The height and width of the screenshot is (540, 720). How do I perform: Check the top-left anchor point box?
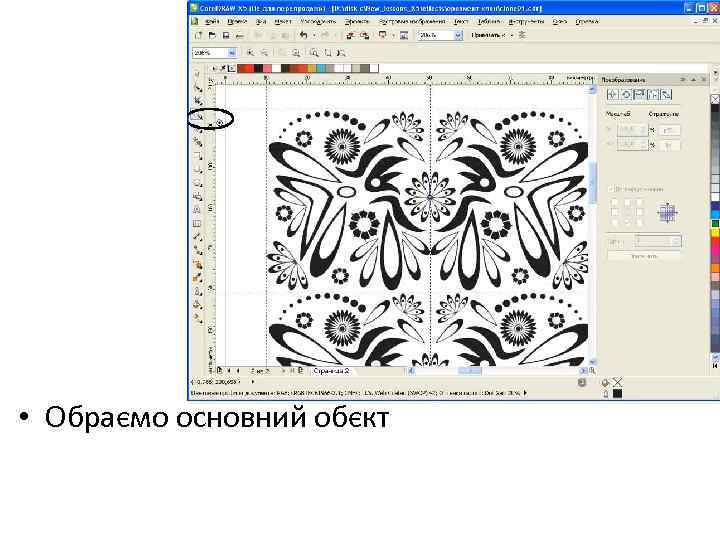(x=615, y=202)
